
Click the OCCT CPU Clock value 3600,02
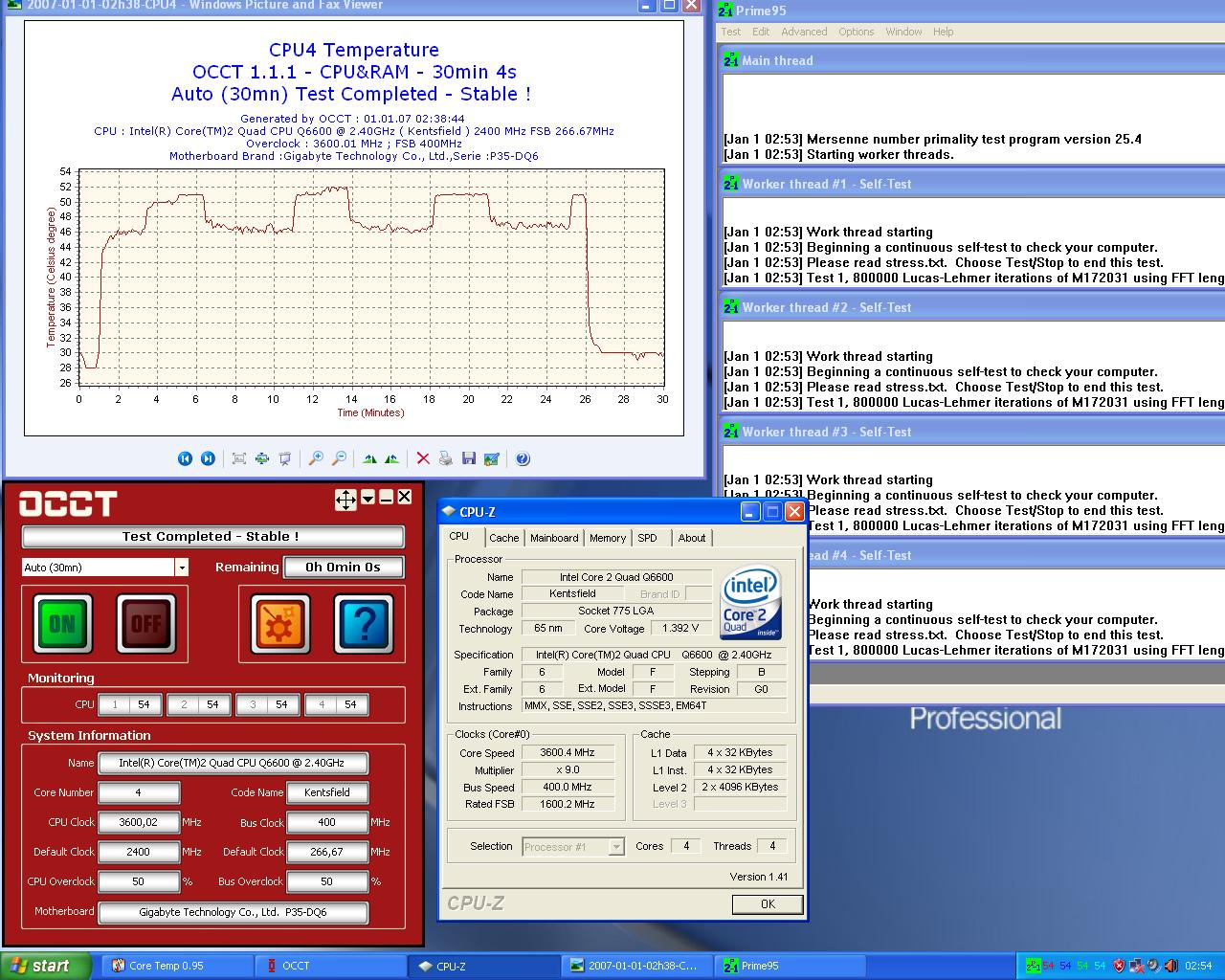point(139,822)
